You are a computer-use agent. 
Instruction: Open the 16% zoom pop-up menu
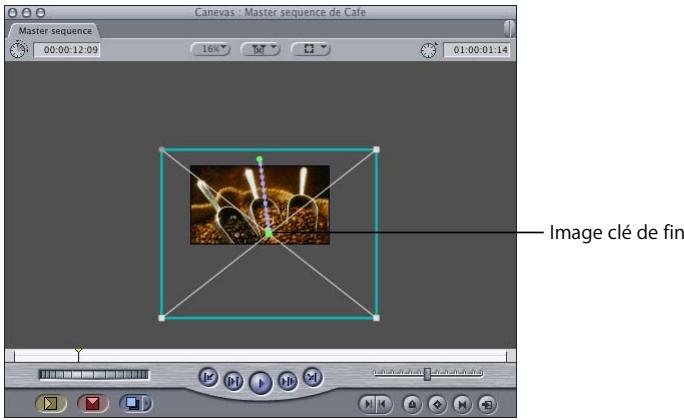click(211, 49)
